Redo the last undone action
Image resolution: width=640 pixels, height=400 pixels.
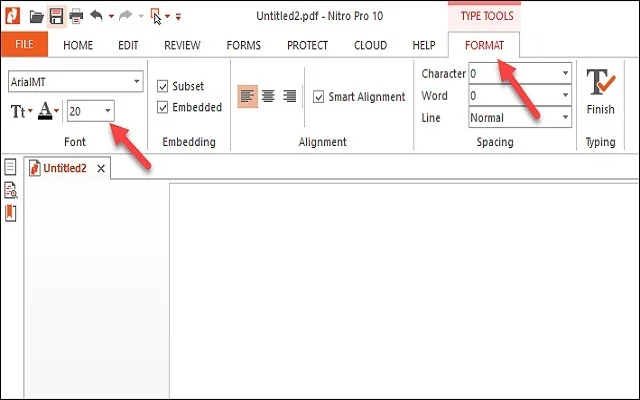[x=126, y=16]
